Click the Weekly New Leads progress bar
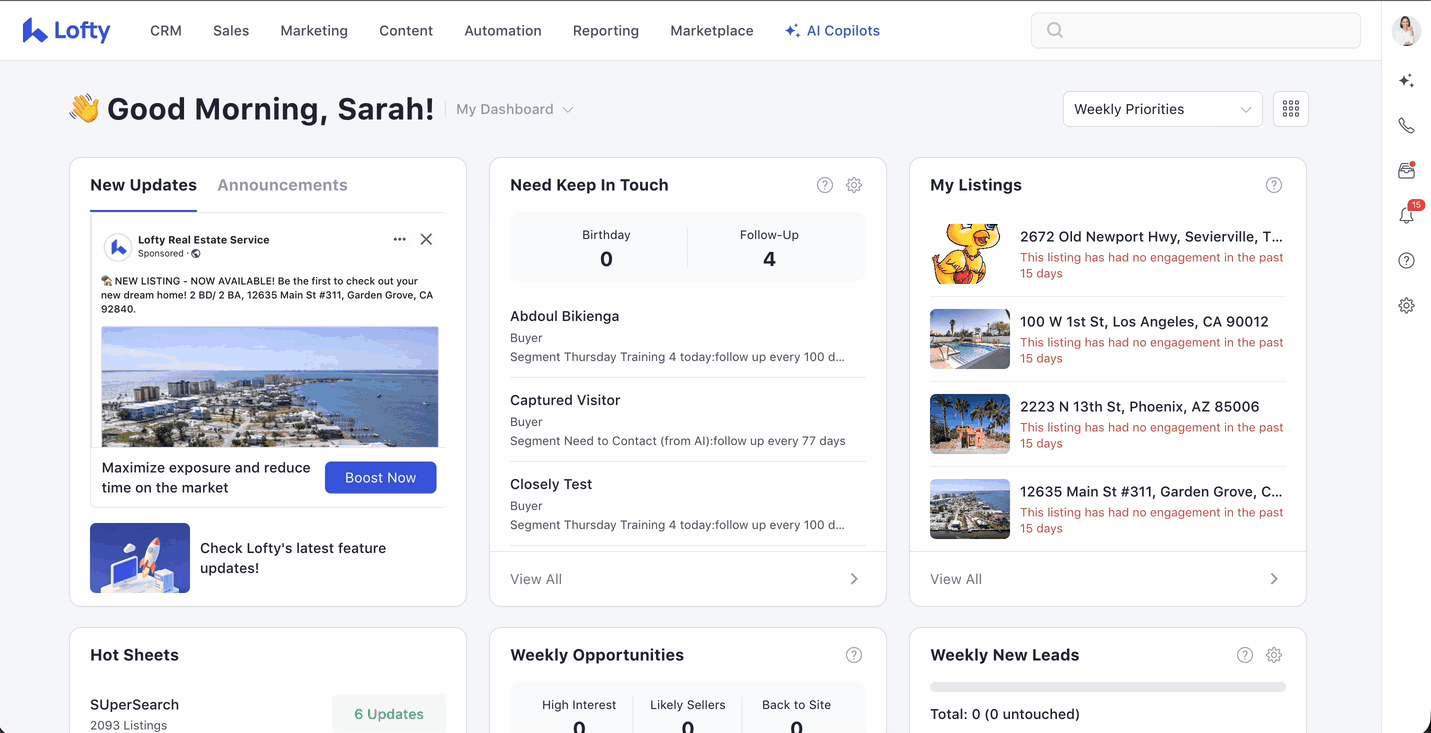1431x733 pixels. [1107, 687]
